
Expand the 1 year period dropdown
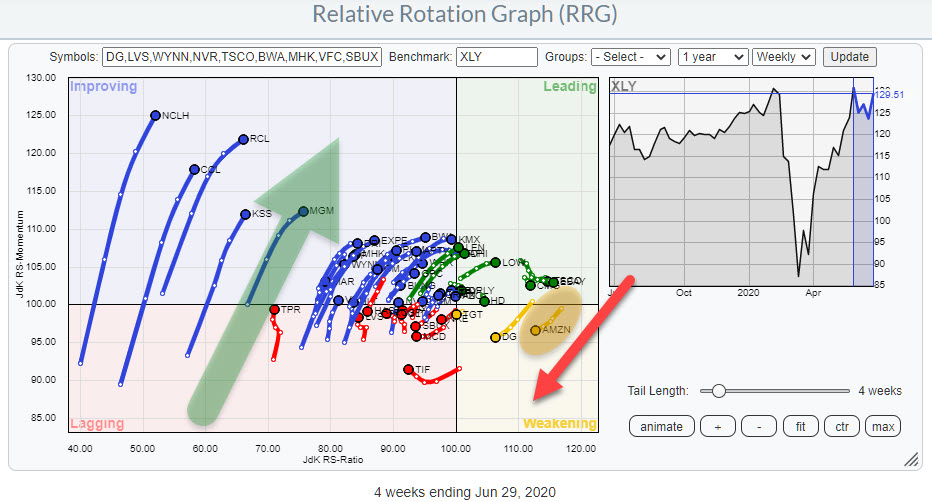tap(712, 57)
